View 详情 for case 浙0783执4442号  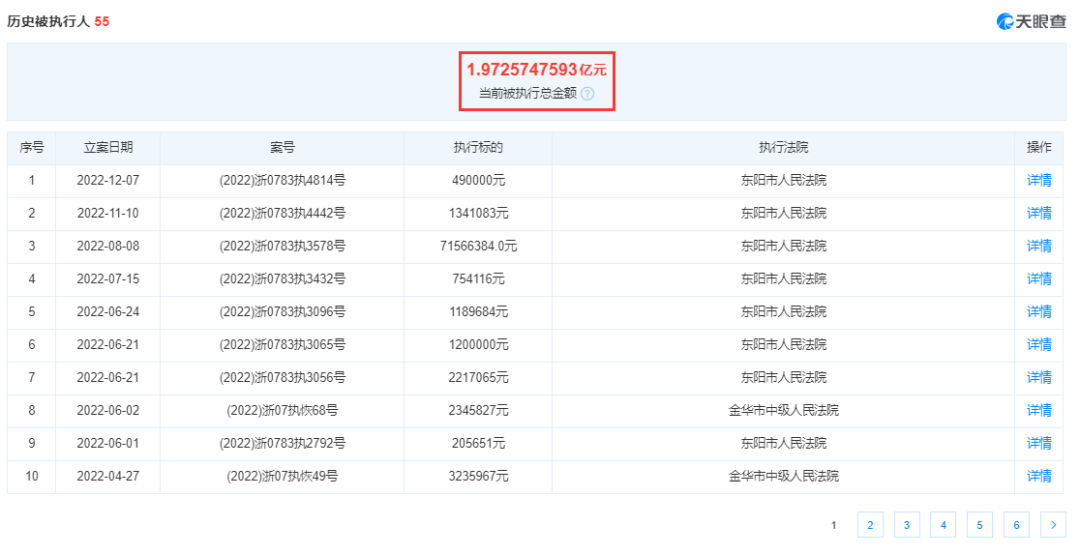1039,213
